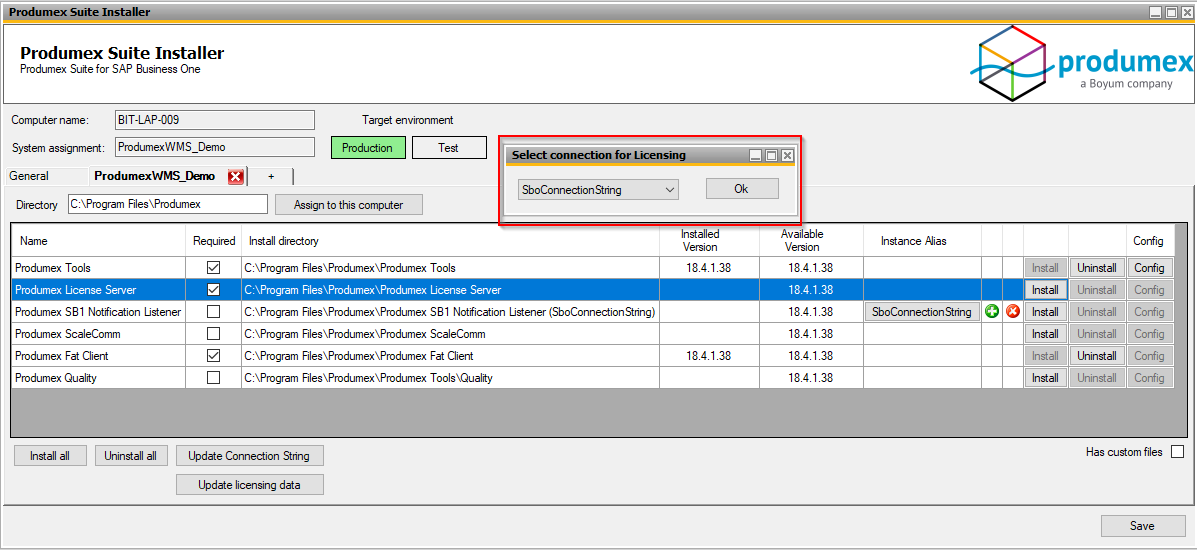Toggle Required checkbox for Produmex Fat Client
Image resolution: width=1197 pixels, height=550 pixels.
214,356
